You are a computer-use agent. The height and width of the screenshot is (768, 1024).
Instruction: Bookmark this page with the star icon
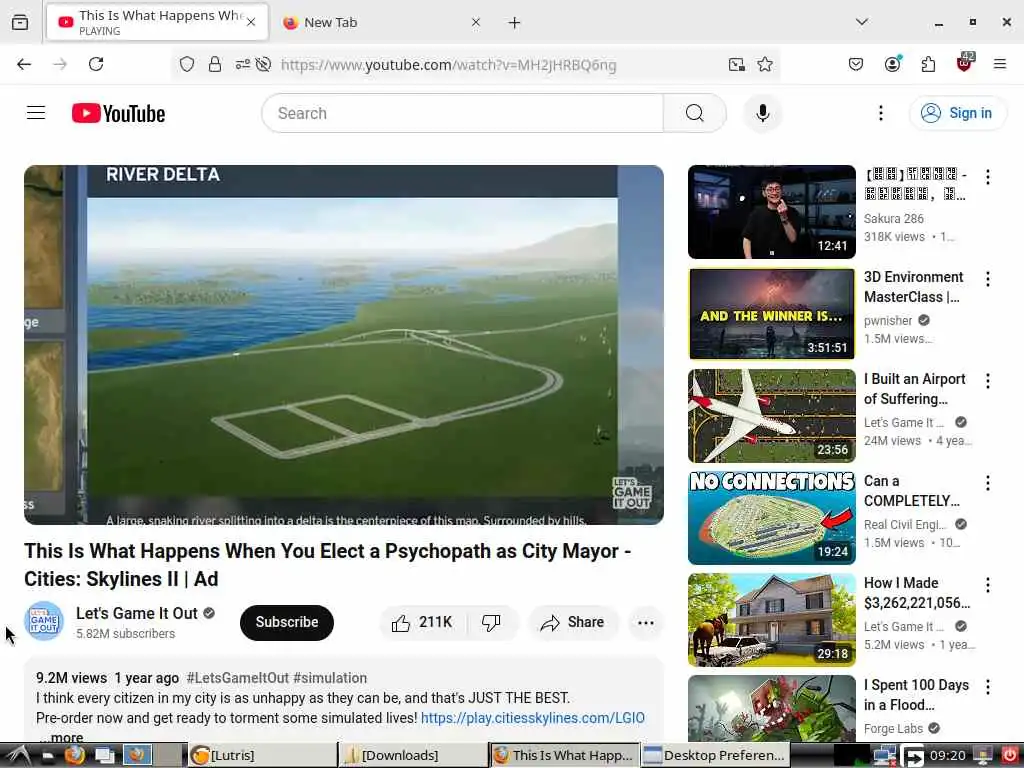tap(765, 64)
